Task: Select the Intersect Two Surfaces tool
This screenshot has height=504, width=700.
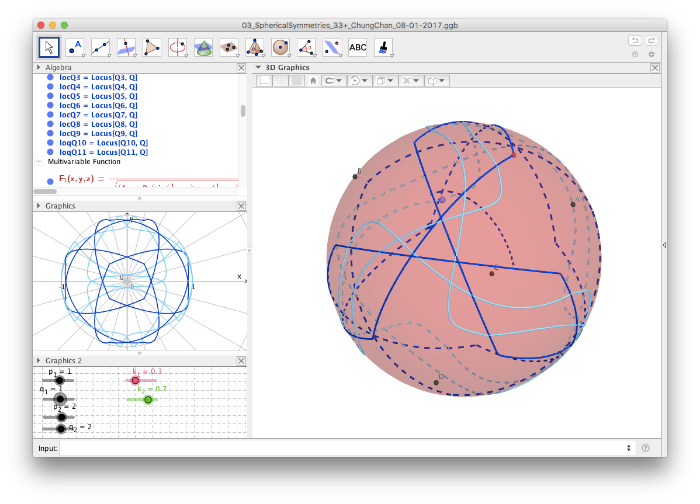Action: click(x=204, y=47)
